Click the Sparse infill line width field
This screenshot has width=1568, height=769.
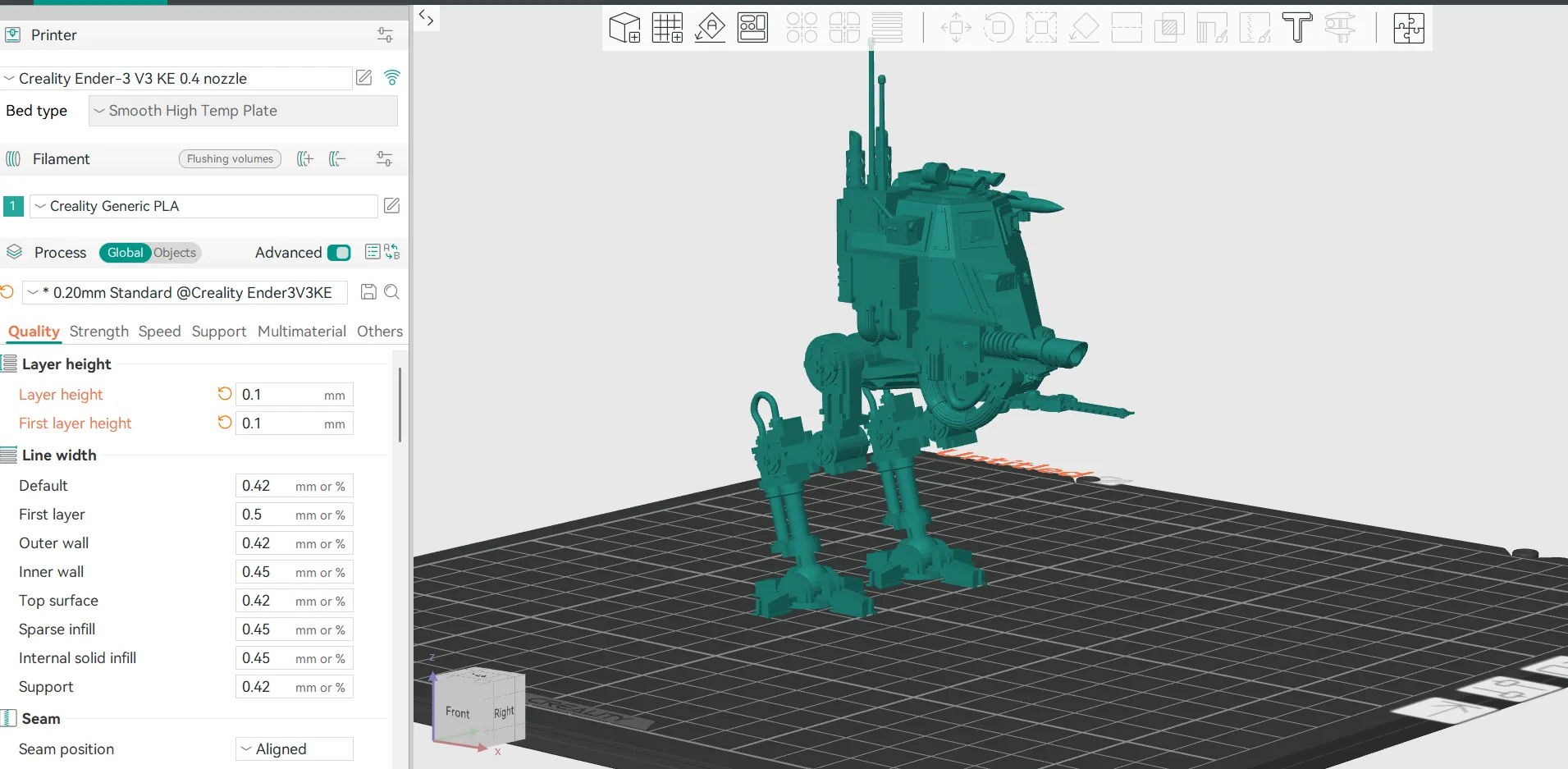coord(295,629)
